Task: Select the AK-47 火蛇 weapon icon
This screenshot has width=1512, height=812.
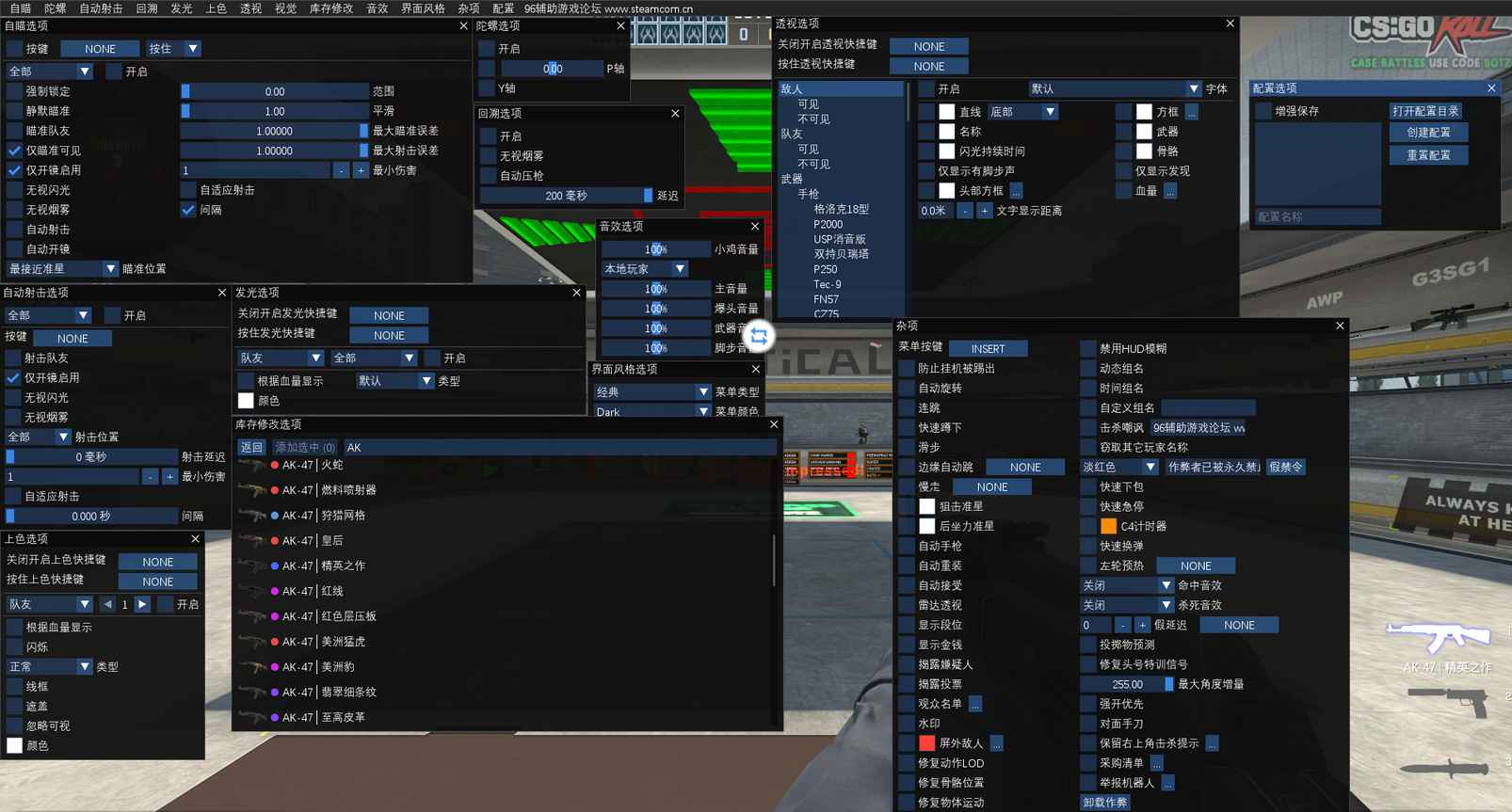Action: click(x=252, y=465)
